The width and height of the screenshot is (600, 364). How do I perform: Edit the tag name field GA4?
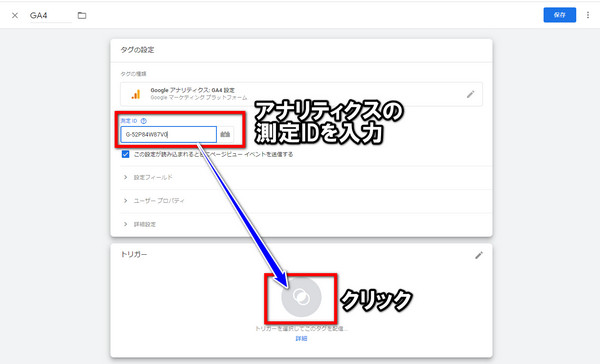pos(51,16)
